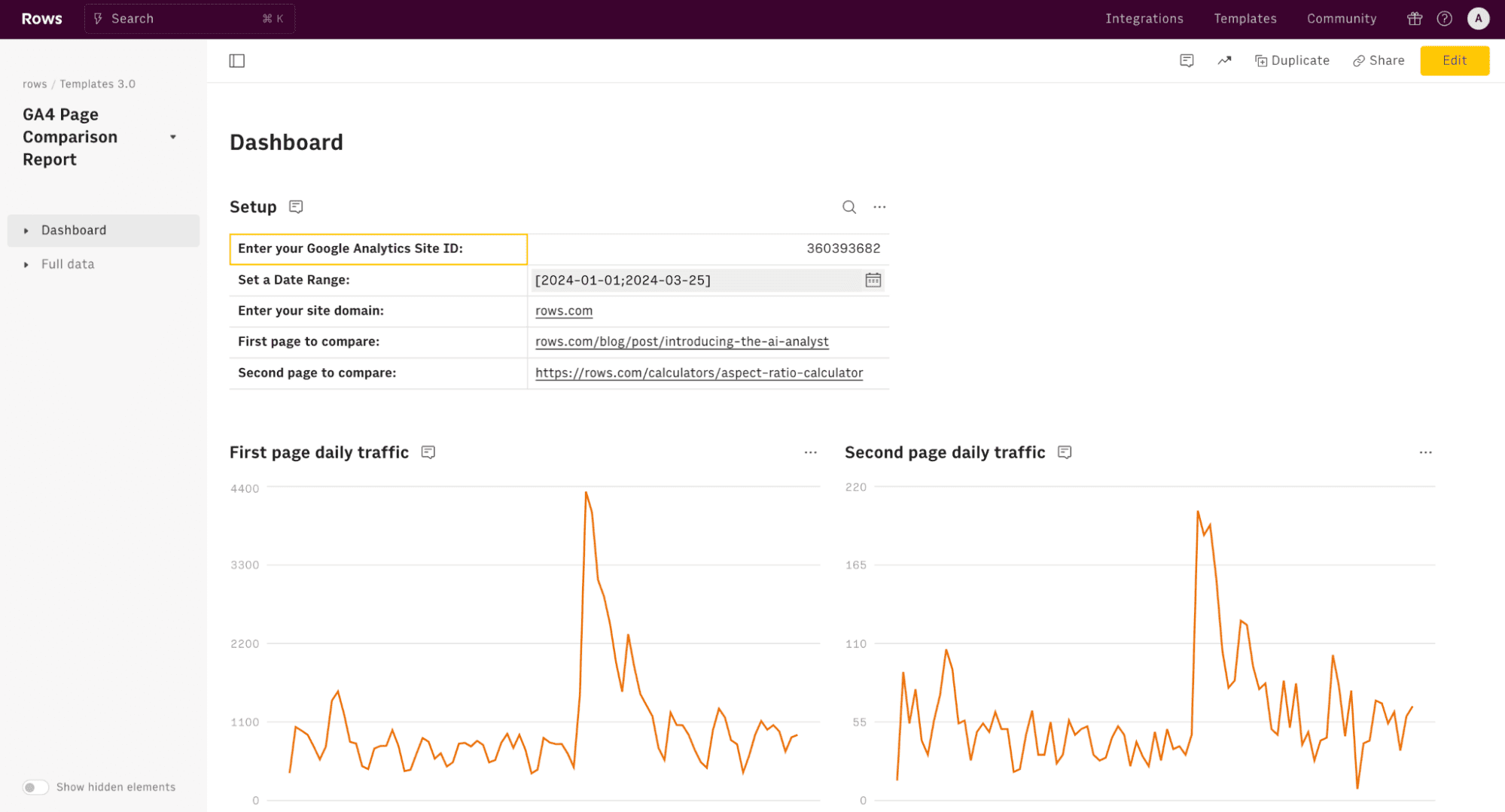Select 'Set a Date Range:' cell
Image resolution: width=1505 pixels, height=812 pixels.
pos(378,280)
